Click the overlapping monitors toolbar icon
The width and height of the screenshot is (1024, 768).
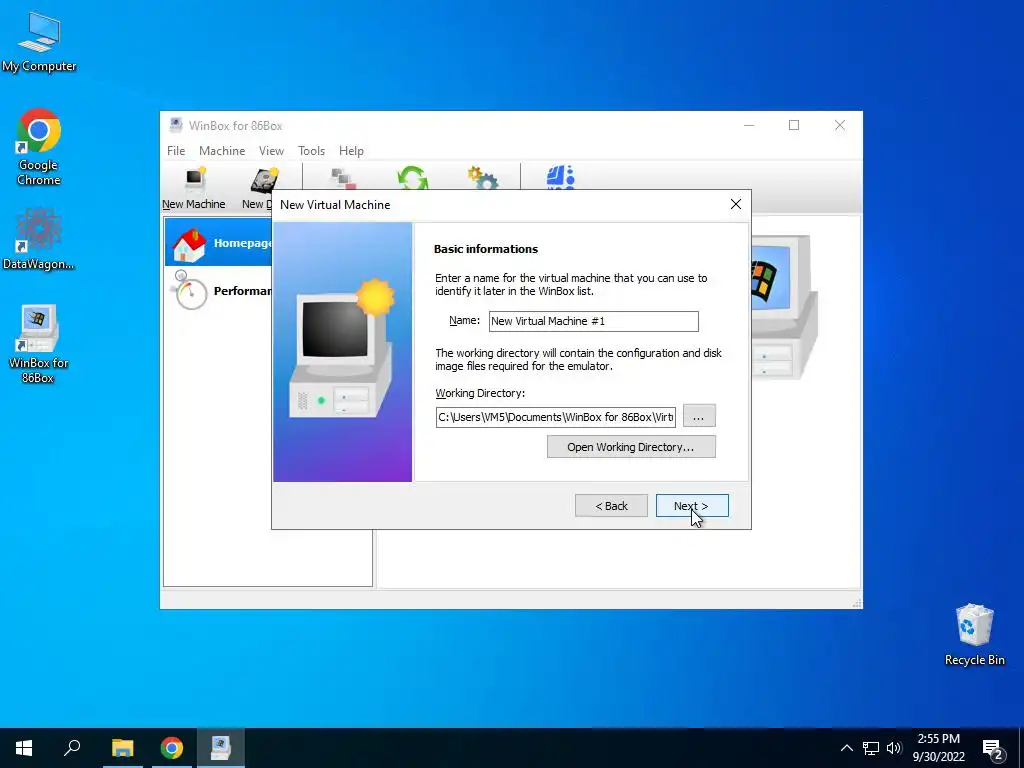click(x=343, y=178)
